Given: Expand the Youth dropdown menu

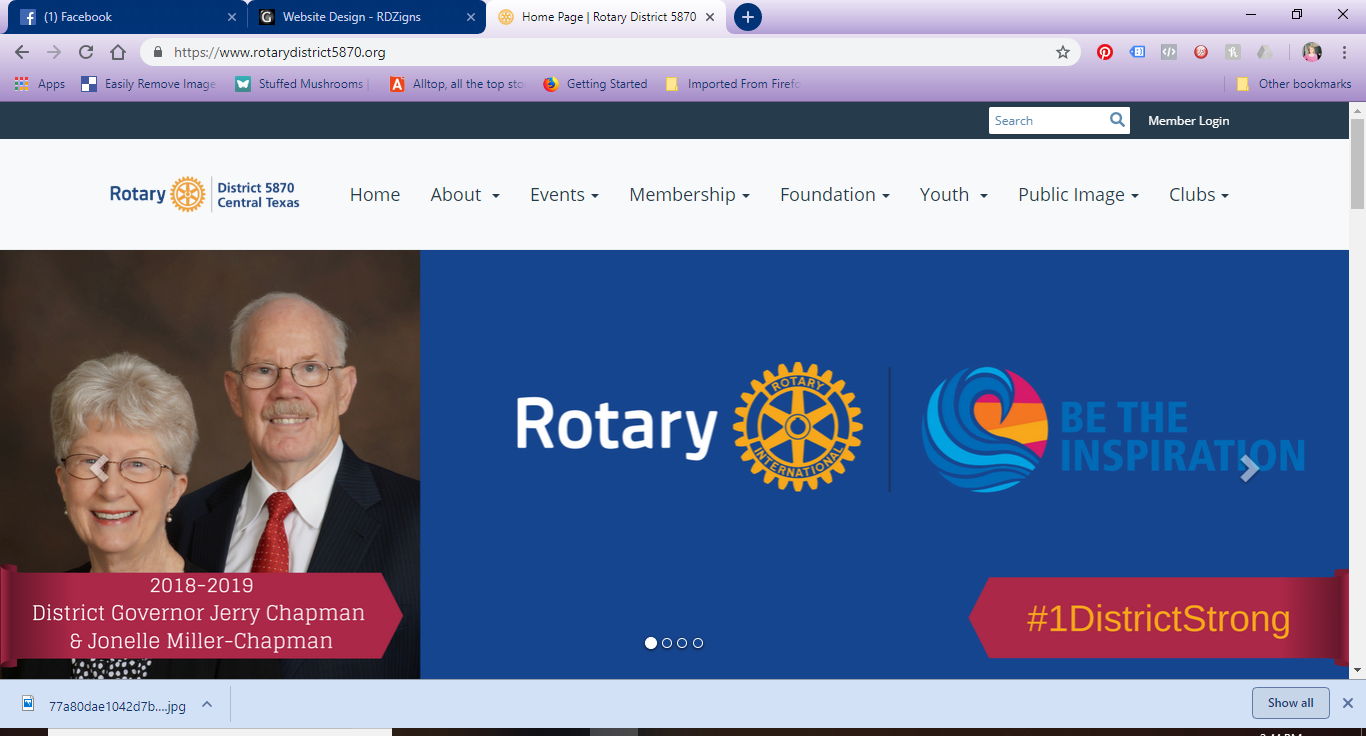Looking at the screenshot, I should pyautogui.click(x=953, y=195).
